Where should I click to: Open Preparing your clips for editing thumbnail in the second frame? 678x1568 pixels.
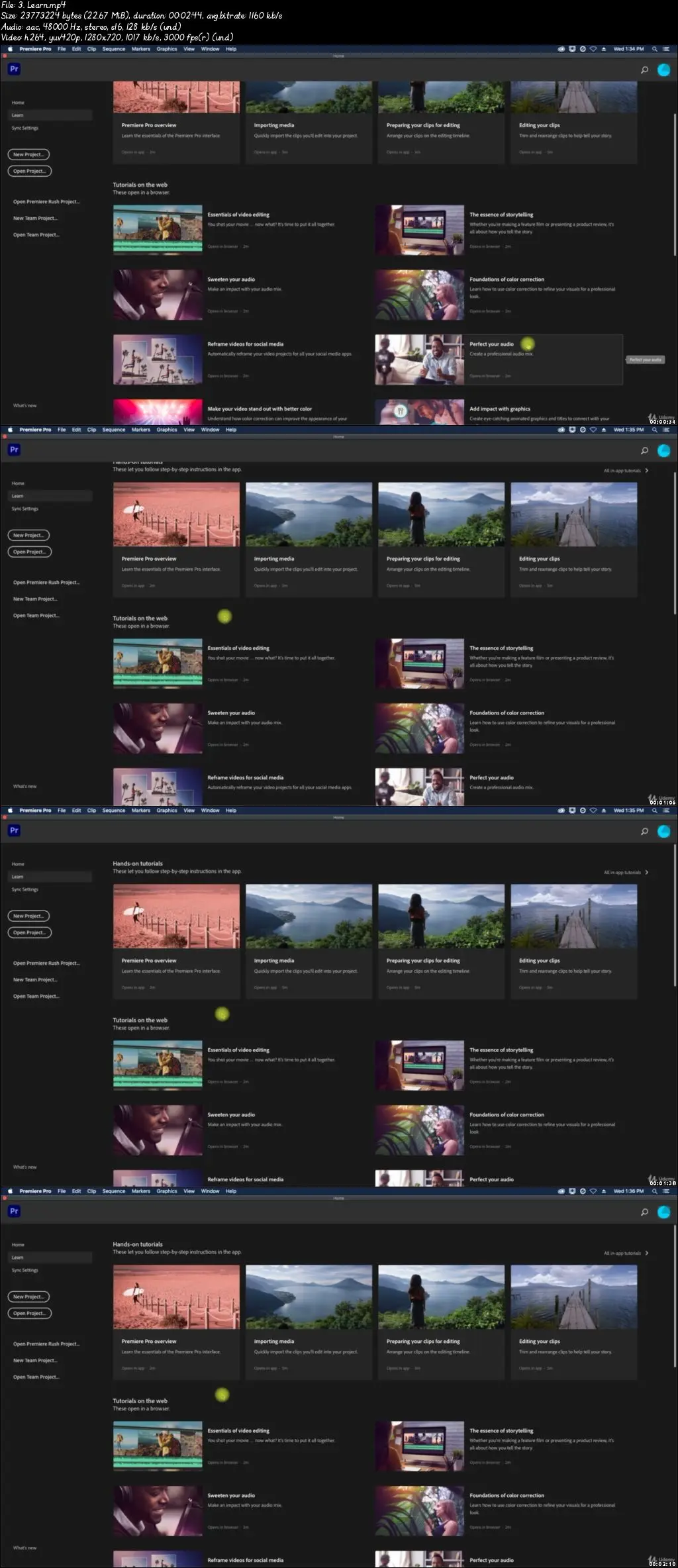pos(441,514)
